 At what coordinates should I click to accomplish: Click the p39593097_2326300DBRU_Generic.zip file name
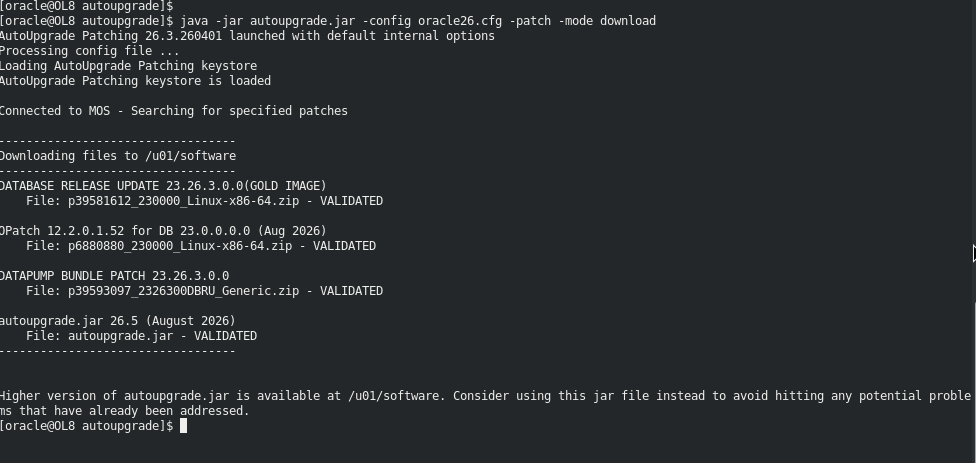[x=183, y=291]
